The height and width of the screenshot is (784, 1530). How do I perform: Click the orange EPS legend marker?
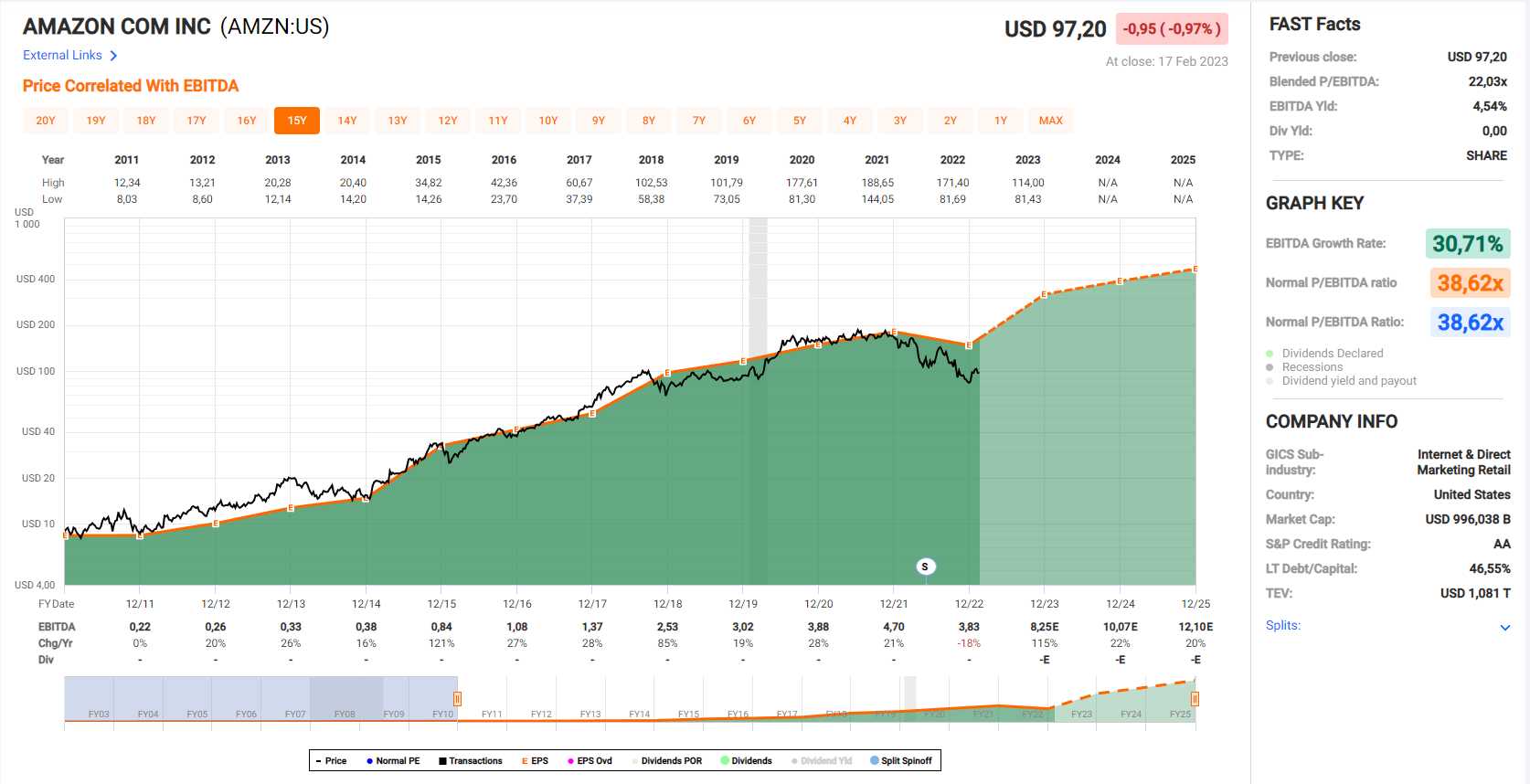[525, 760]
